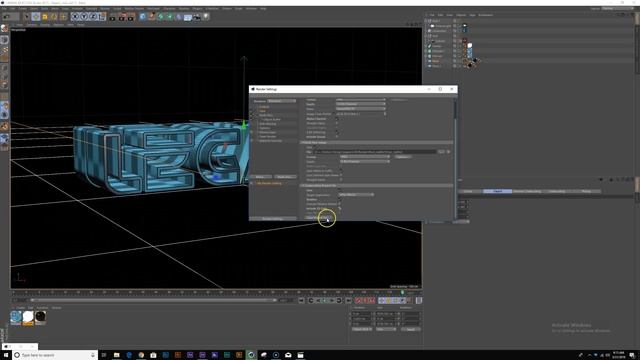Toggle 8 Bit Dithering checkbox
The image size is (640, 360).
(337, 132)
